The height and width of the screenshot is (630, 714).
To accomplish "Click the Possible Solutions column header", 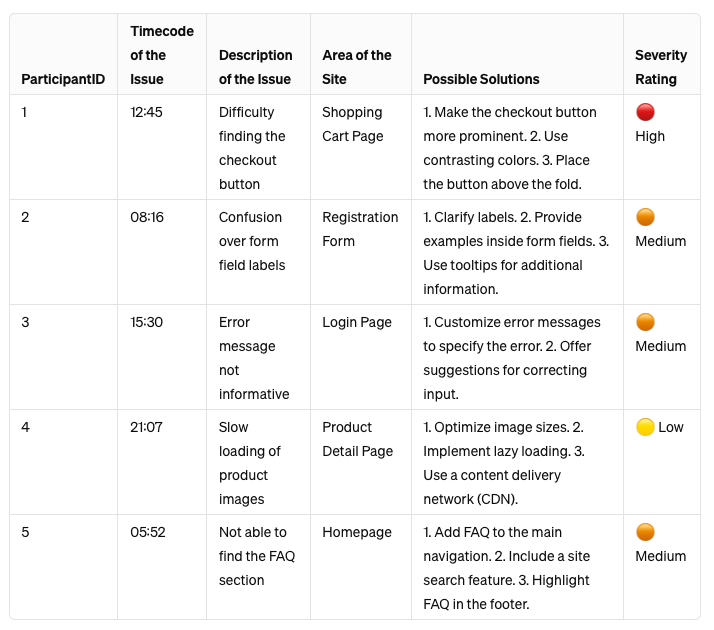I will point(481,79).
